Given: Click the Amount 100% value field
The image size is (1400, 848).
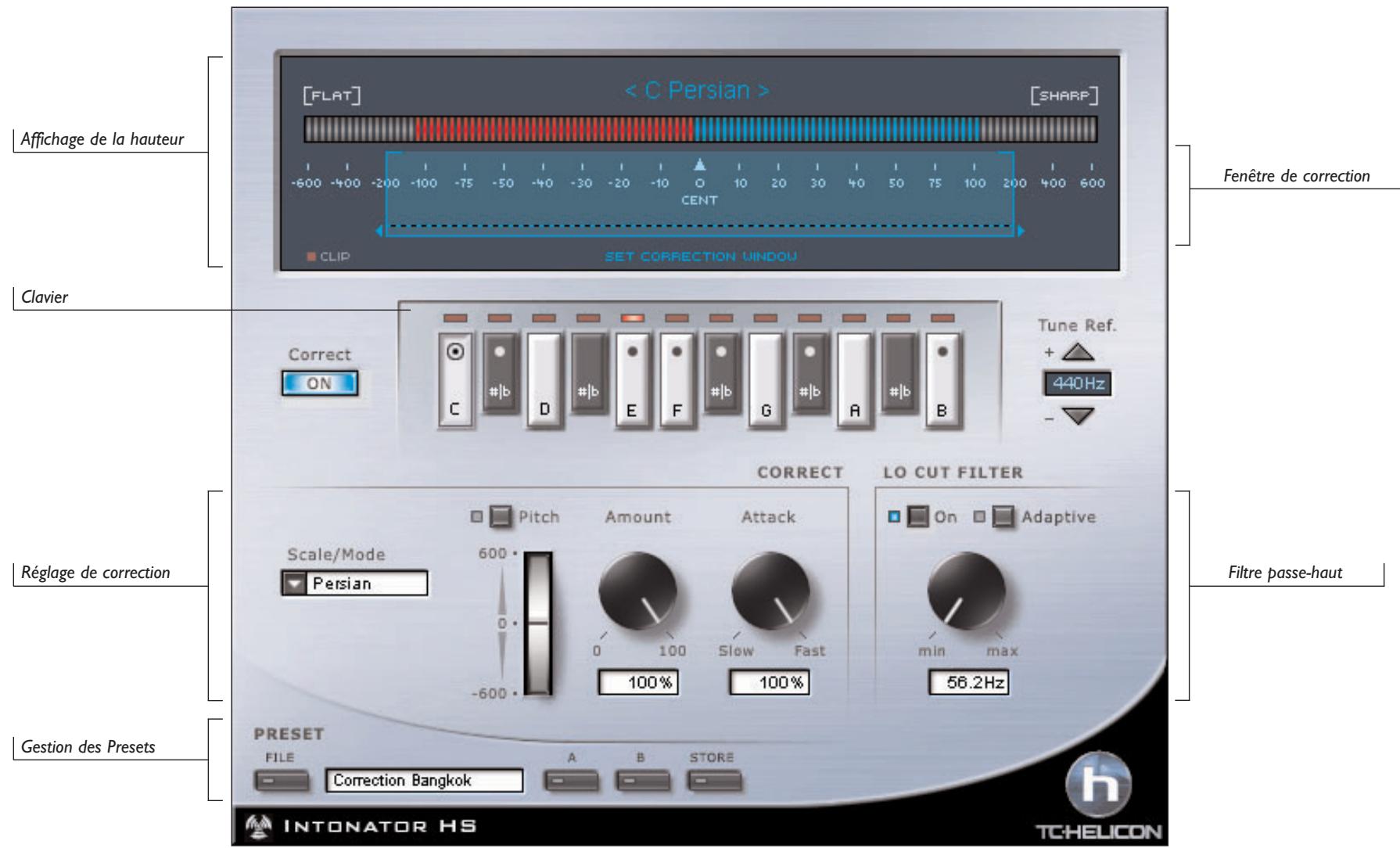Looking at the screenshot, I should coord(638,683).
